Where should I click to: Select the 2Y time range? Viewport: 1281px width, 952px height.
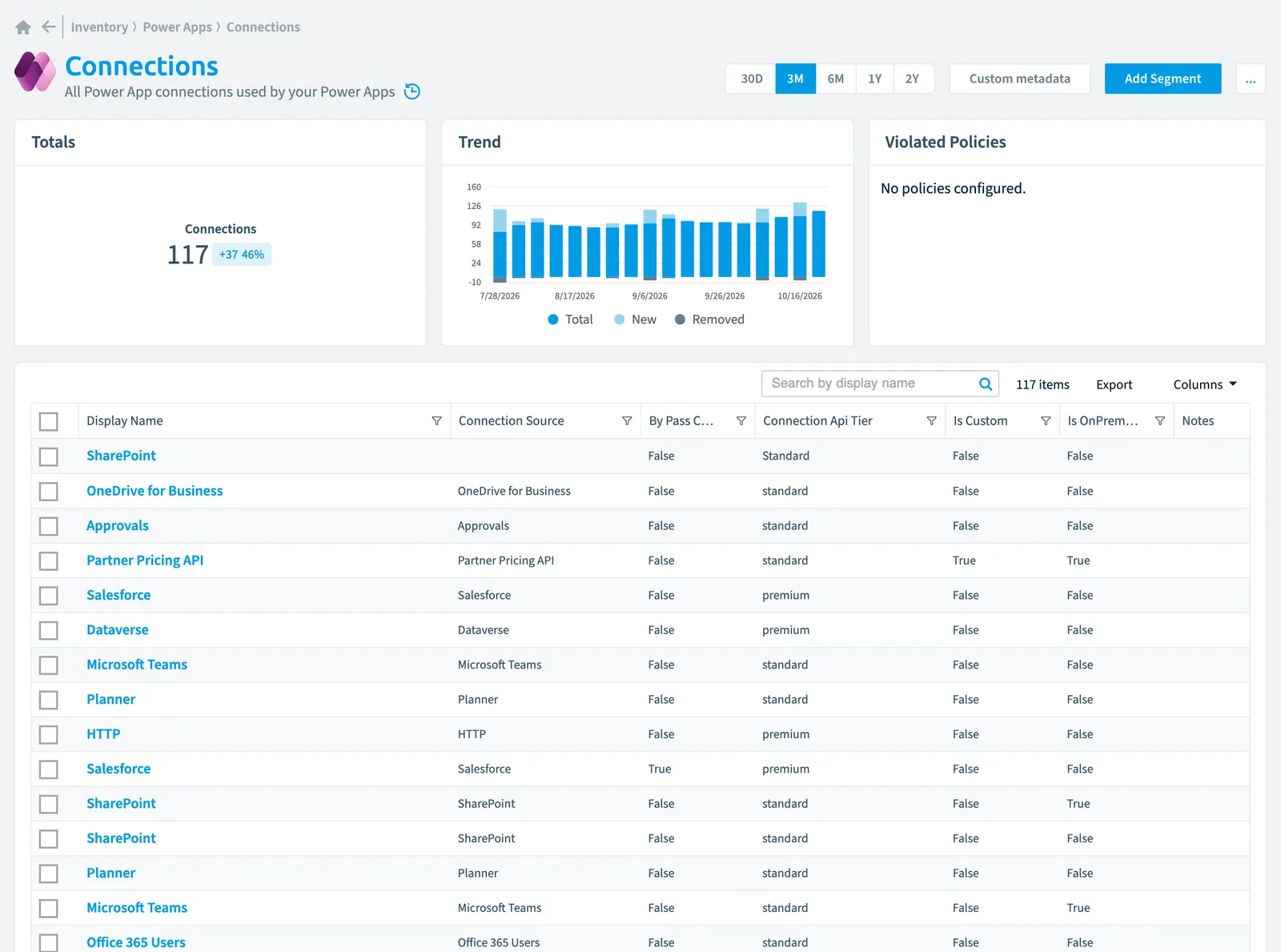[x=913, y=79]
